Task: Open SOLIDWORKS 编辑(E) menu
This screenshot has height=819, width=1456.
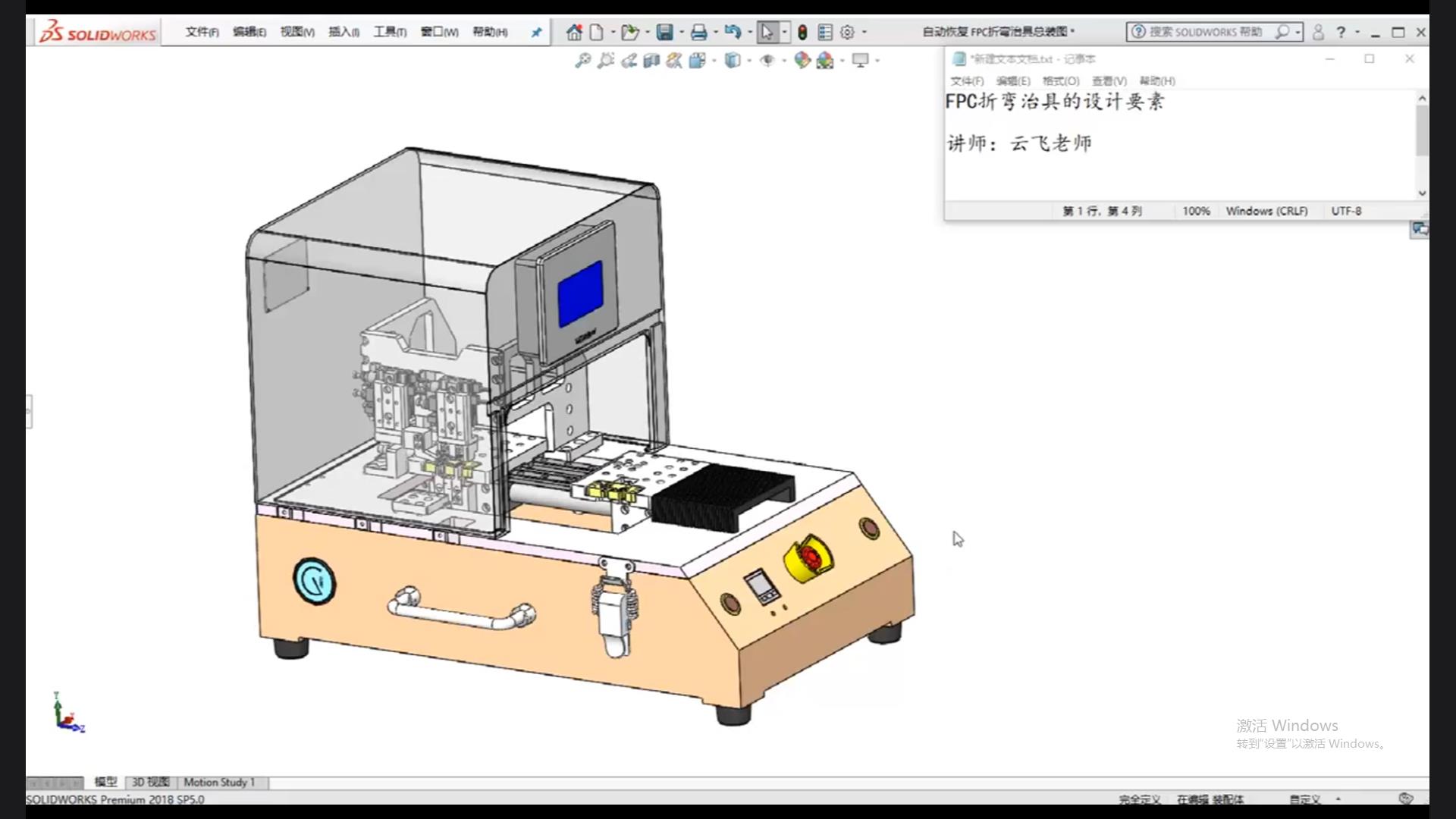Action: click(x=249, y=32)
